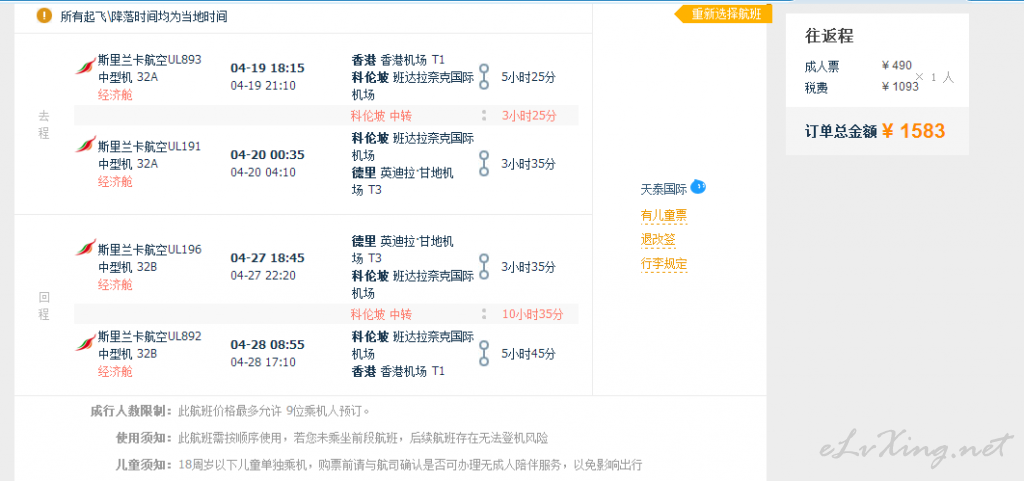Click the SriLankan Airlines logo for UL191
The height and width of the screenshot is (481, 1024).
[86, 145]
